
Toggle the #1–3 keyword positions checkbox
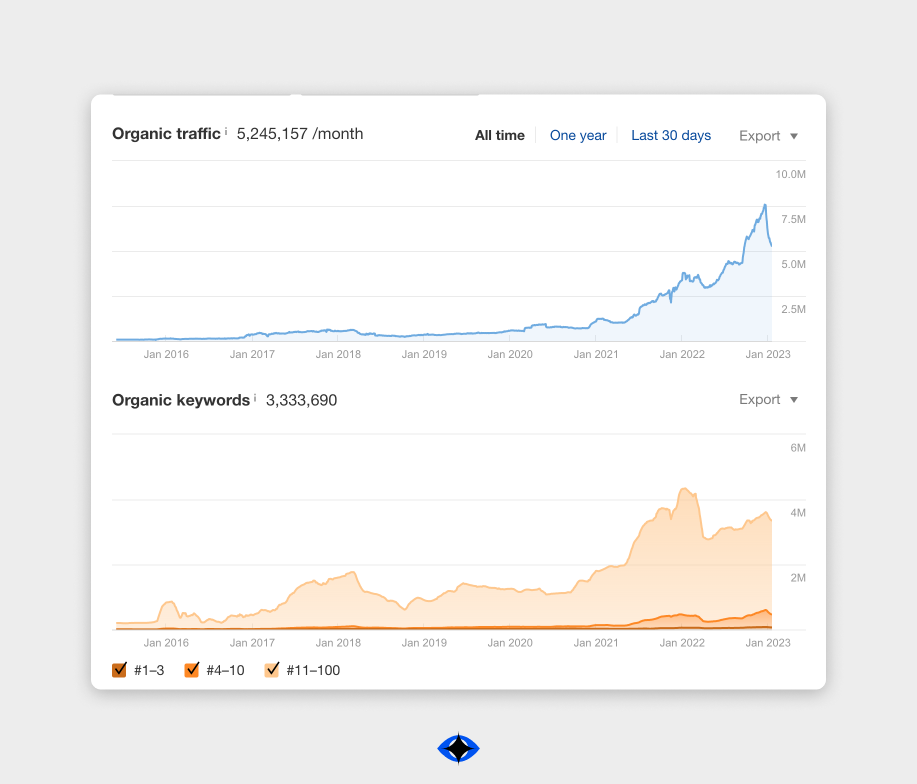119,669
